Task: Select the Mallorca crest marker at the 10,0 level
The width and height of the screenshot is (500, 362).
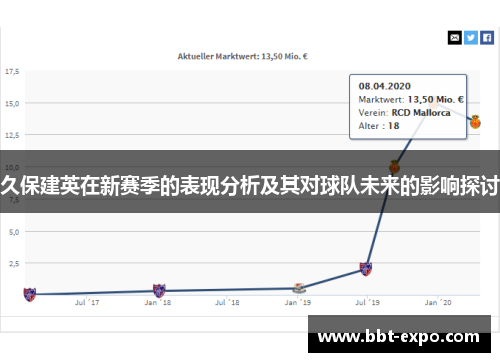Action: 394,166
